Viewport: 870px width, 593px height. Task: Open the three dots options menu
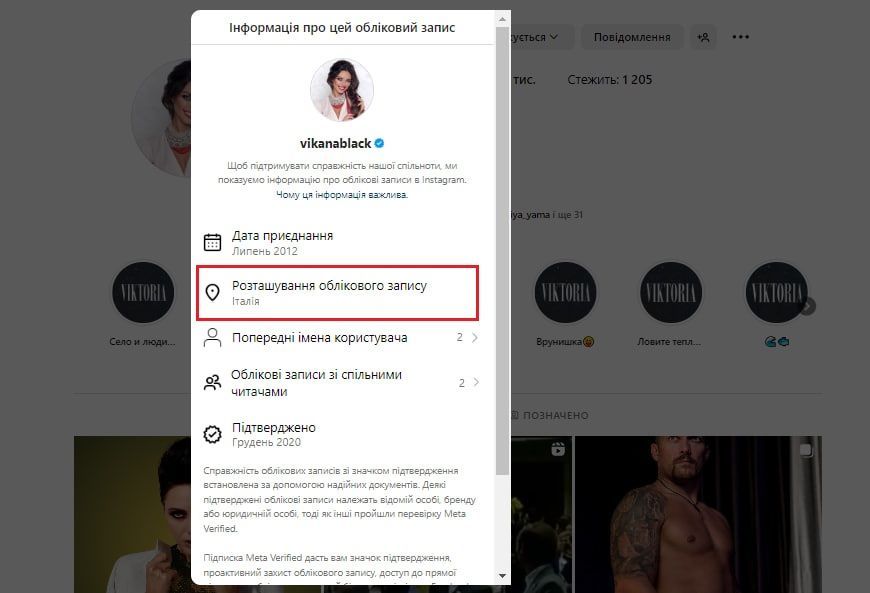pos(740,37)
